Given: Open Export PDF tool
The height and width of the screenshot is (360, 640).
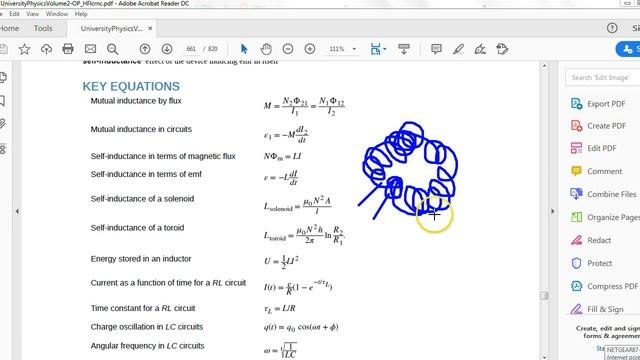Looking at the screenshot, I should (x=598, y=104).
